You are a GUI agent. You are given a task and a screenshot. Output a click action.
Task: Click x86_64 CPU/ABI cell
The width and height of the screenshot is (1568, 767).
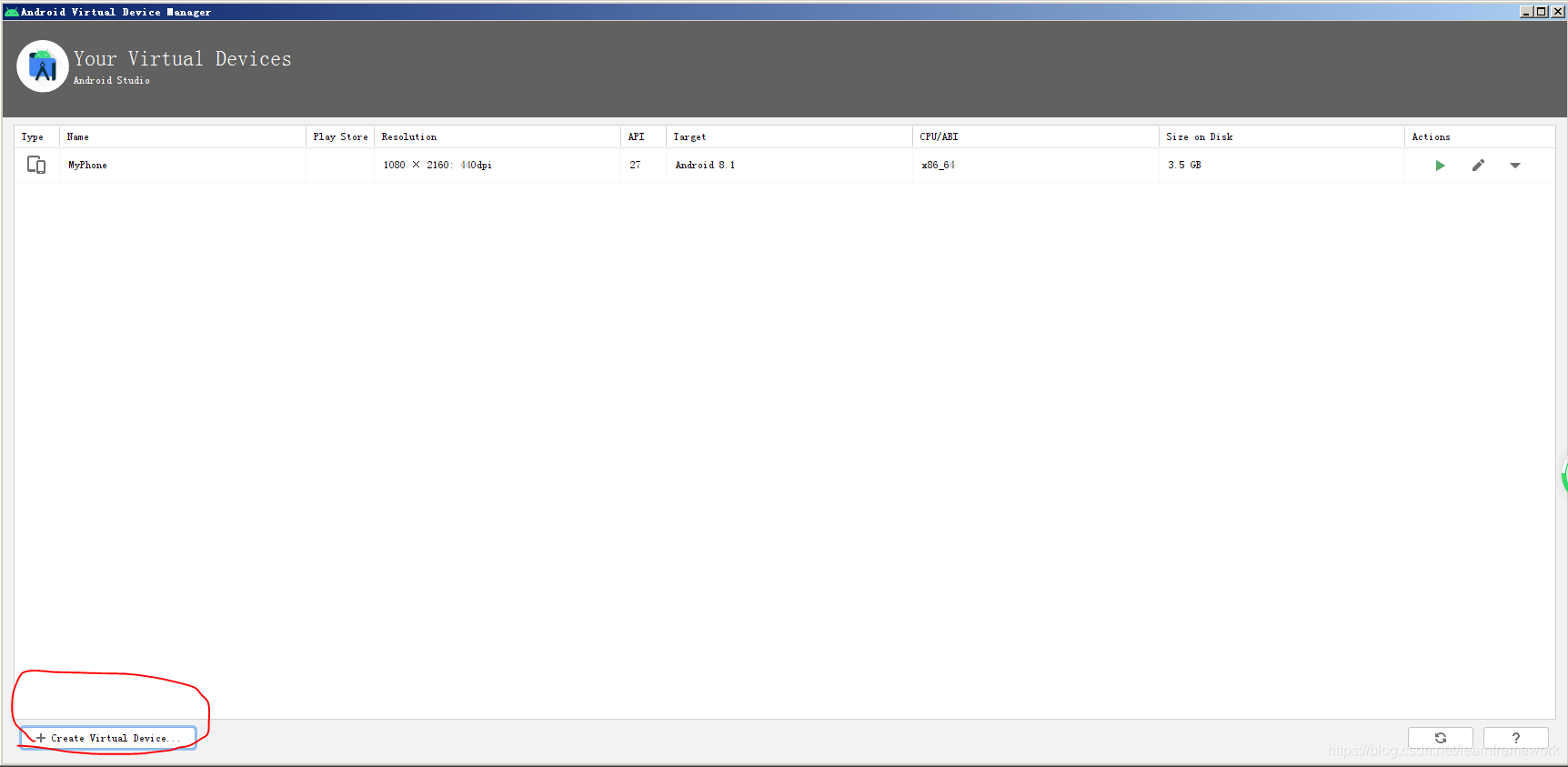point(1036,165)
